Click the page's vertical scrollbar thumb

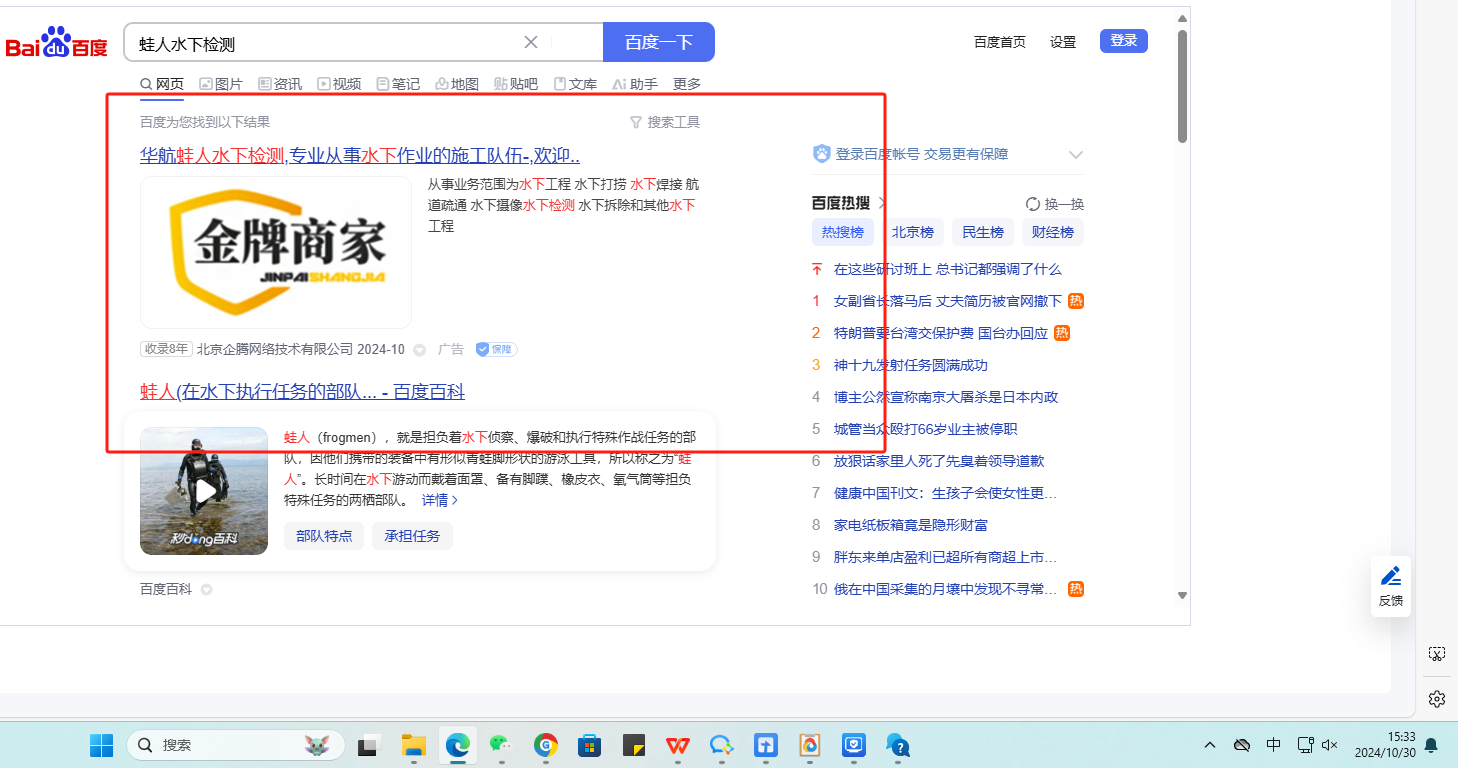coord(1182,85)
